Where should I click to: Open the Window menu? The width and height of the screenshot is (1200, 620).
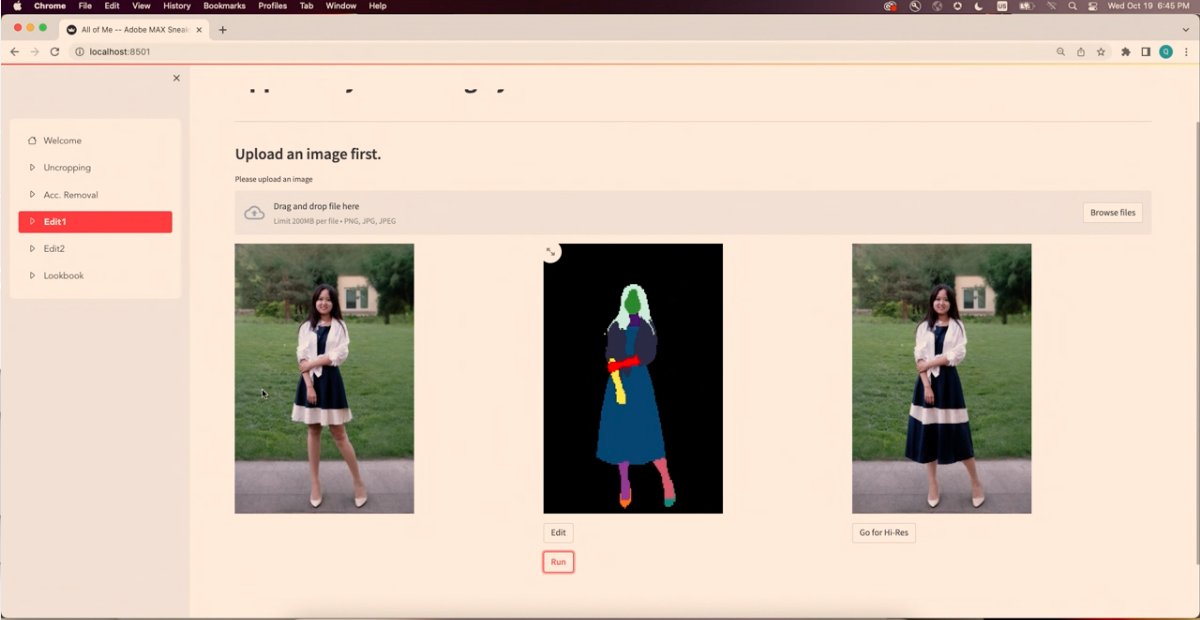341,6
